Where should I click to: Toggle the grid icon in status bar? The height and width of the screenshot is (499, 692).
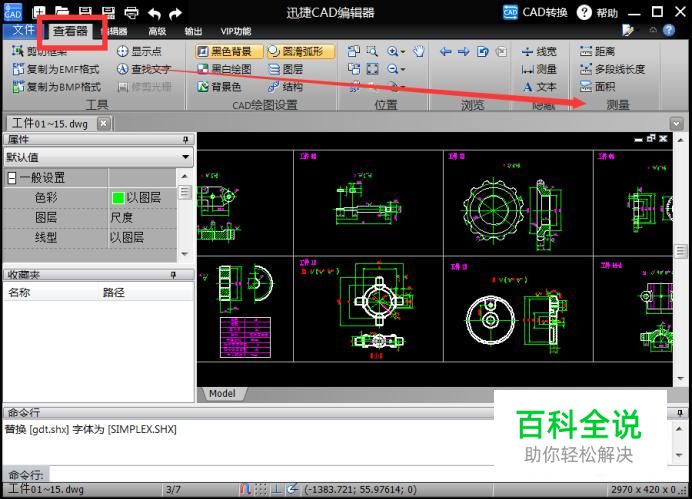tap(261, 489)
